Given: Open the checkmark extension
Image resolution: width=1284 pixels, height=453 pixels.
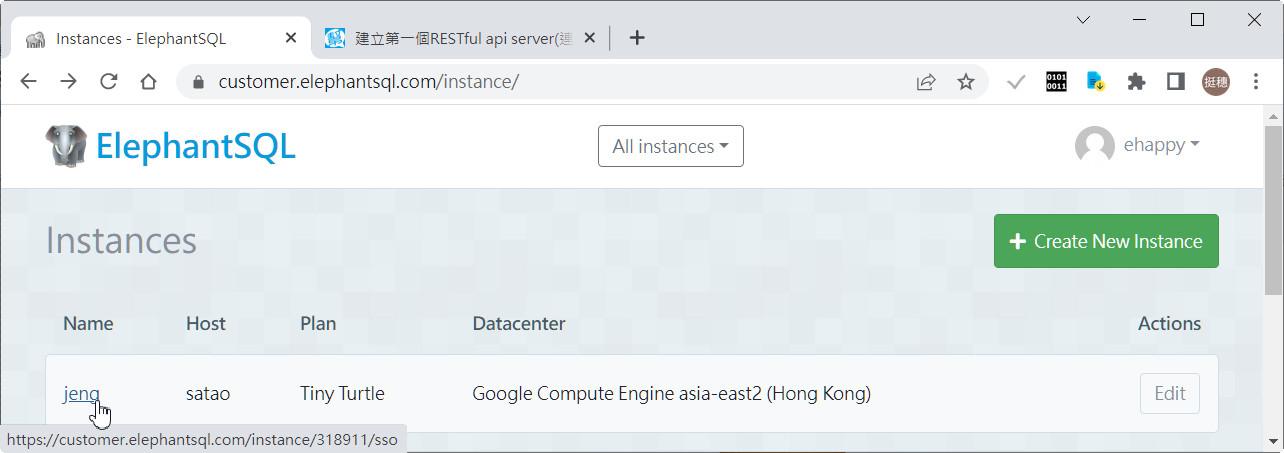Looking at the screenshot, I should pyautogui.click(x=1016, y=82).
